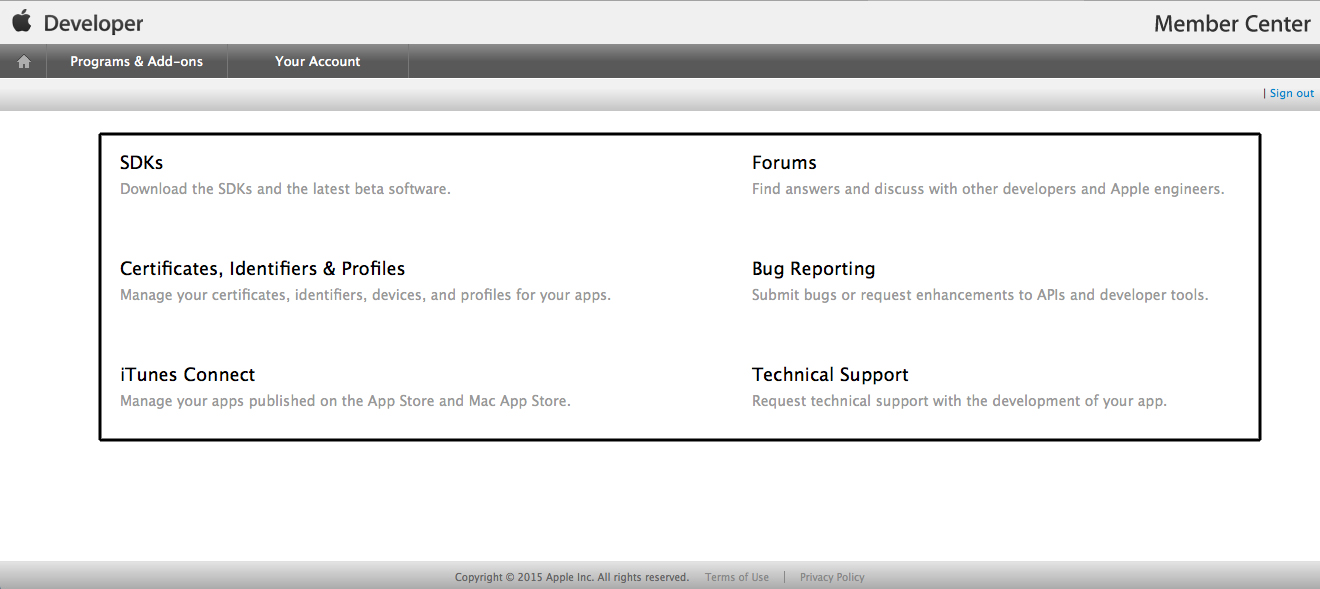Click the Sign out link
Image resolution: width=1320 pixels, height=589 pixels.
[x=1292, y=93]
